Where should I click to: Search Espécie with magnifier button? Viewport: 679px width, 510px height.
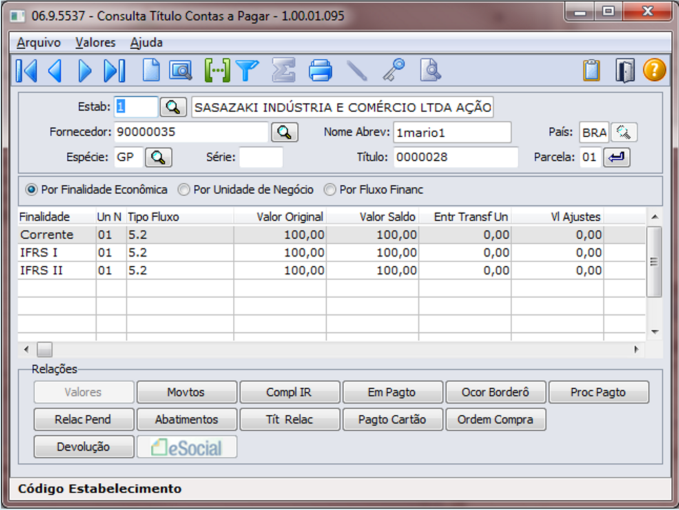[x=158, y=157]
